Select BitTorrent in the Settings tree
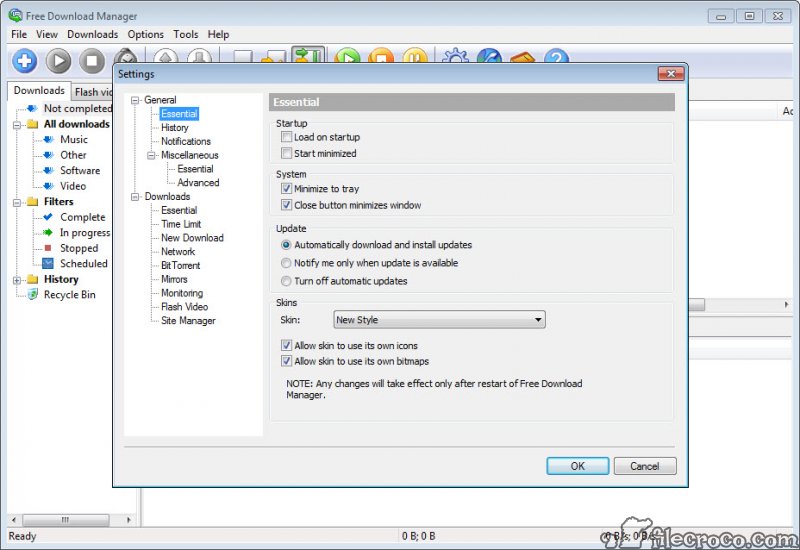Image resolution: width=800 pixels, height=550 pixels. 181,265
